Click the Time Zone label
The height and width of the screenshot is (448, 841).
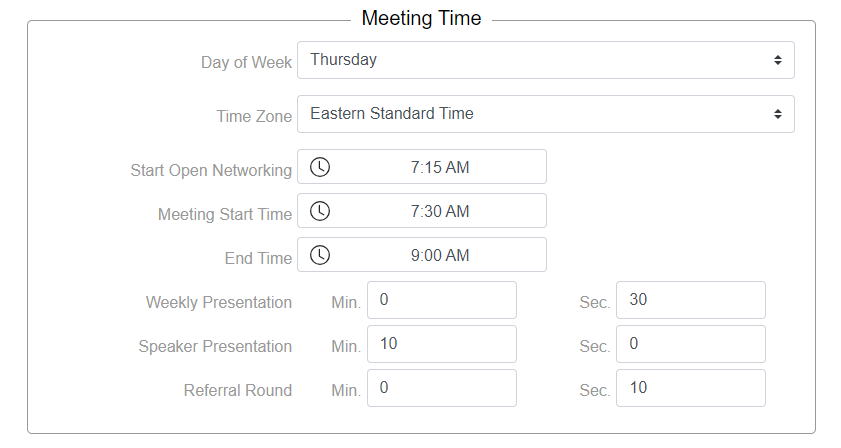254,116
